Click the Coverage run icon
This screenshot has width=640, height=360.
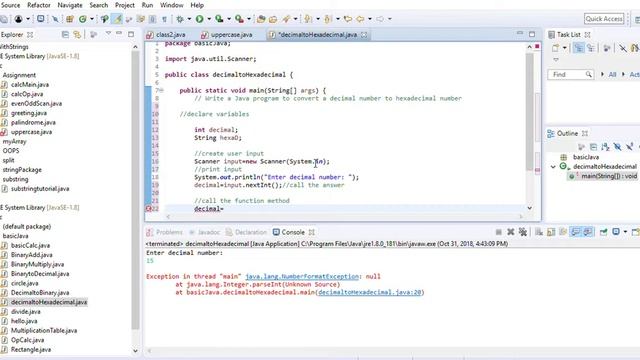tap(219, 19)
